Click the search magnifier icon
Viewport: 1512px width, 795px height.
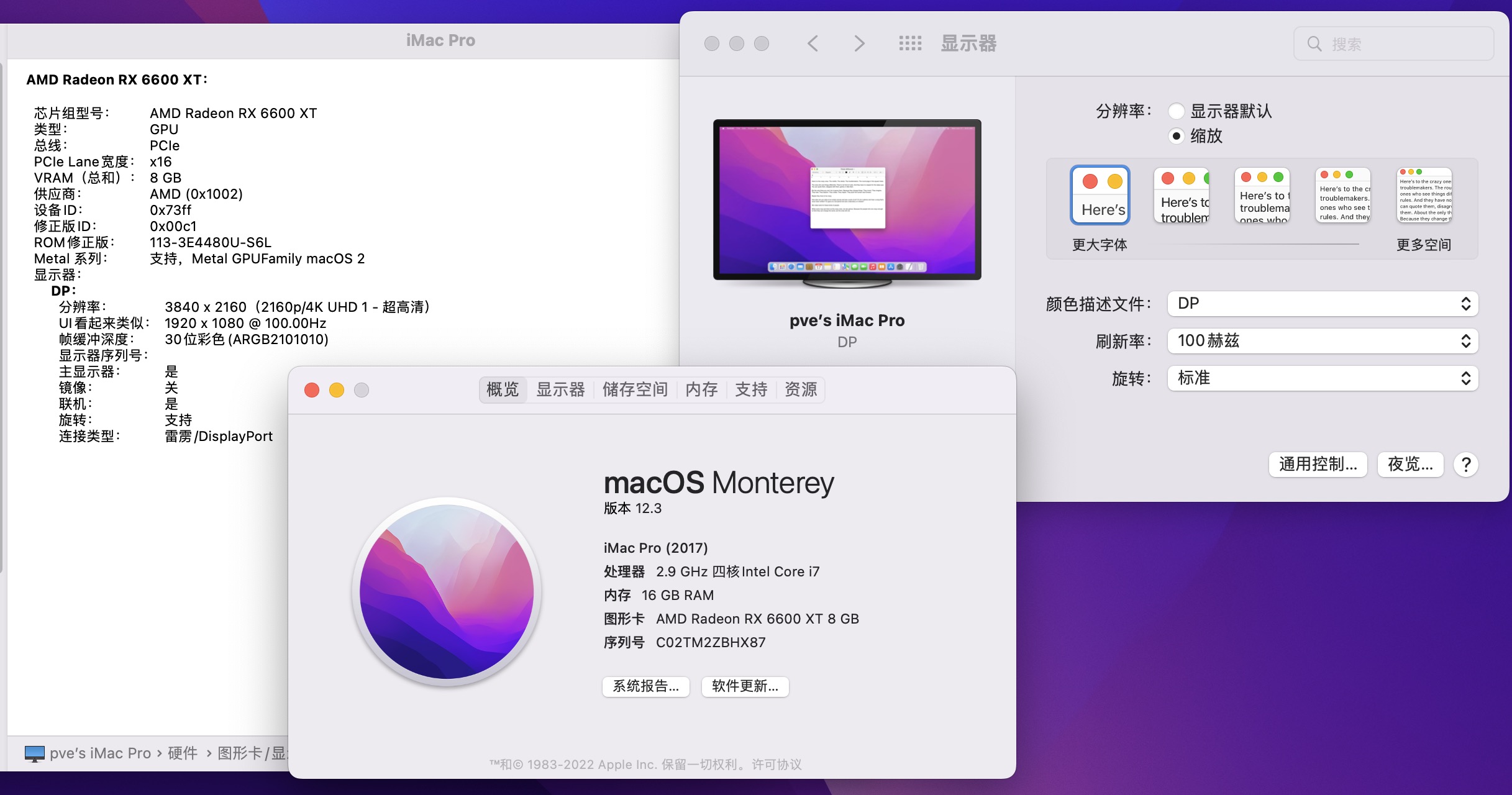[1314, 44]
